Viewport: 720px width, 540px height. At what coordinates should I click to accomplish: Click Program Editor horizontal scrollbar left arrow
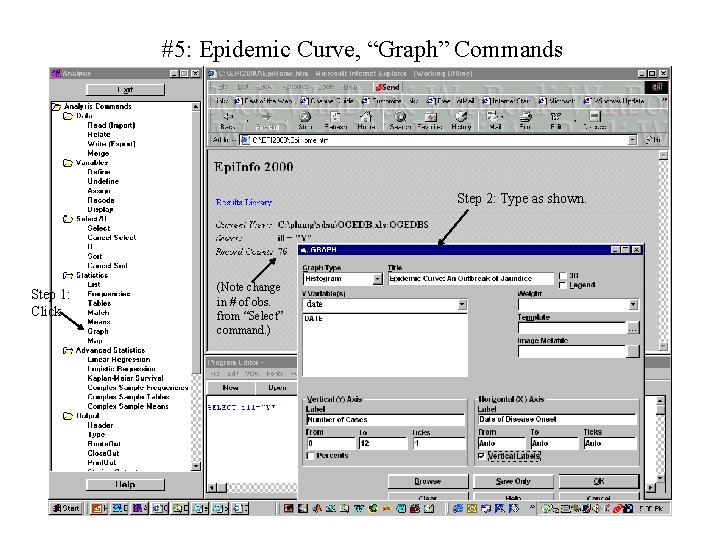212,488
